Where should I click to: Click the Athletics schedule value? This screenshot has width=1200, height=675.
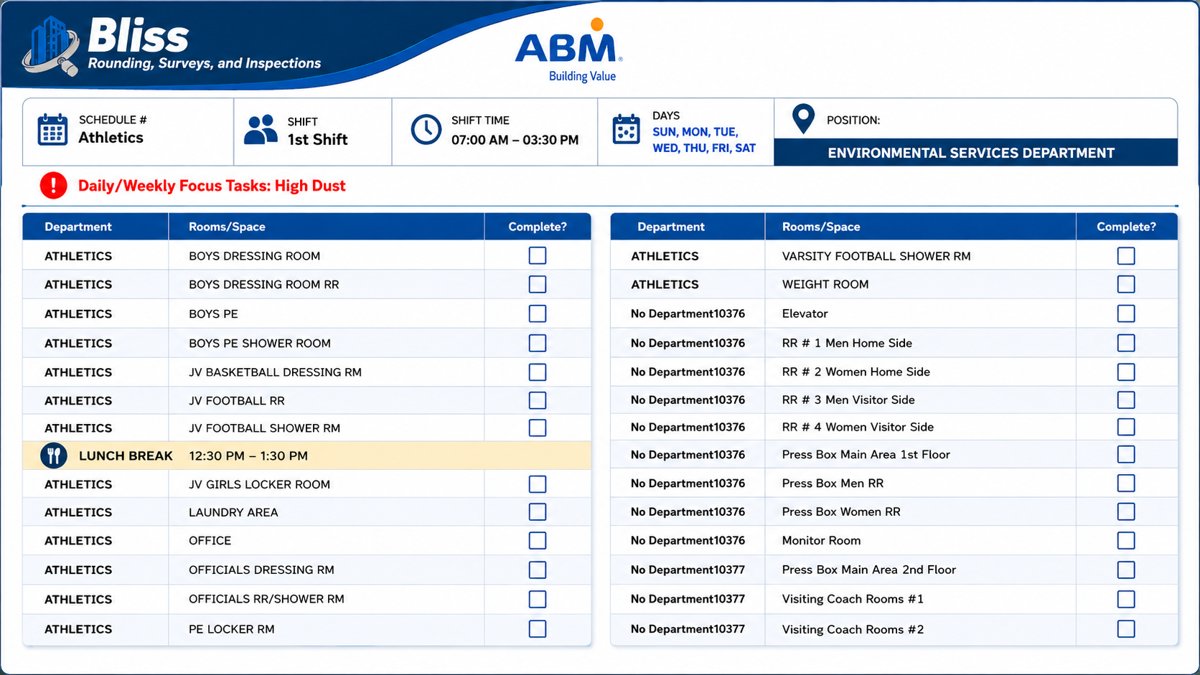click(x=111, y=138)
